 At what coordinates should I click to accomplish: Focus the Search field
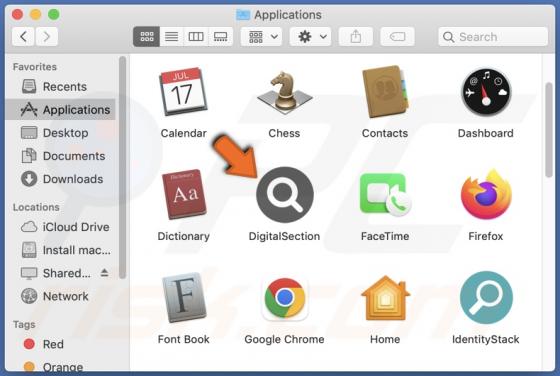click(493, 36)
